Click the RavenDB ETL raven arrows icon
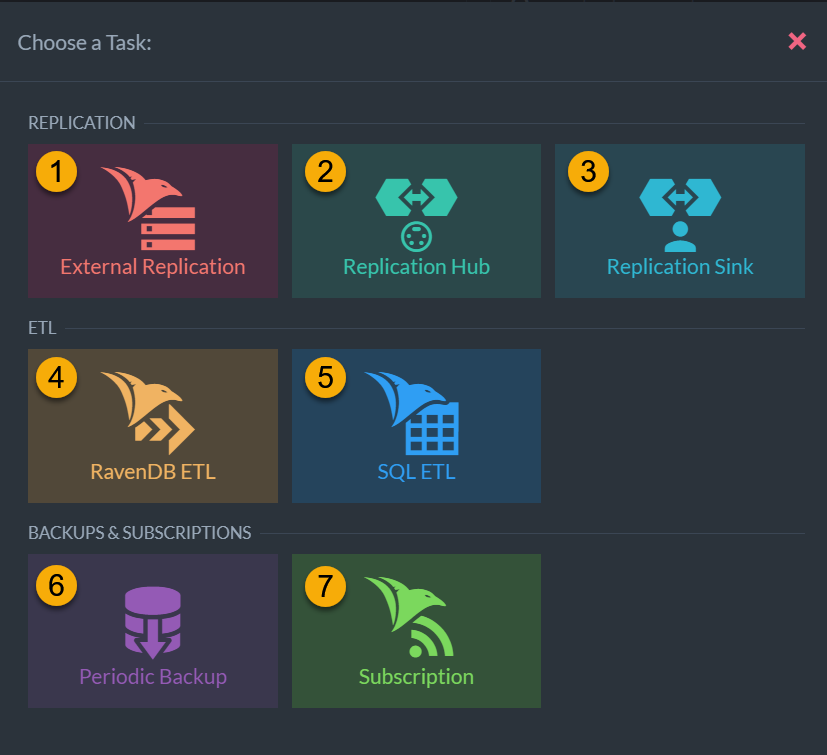 (x=149, y=413)
